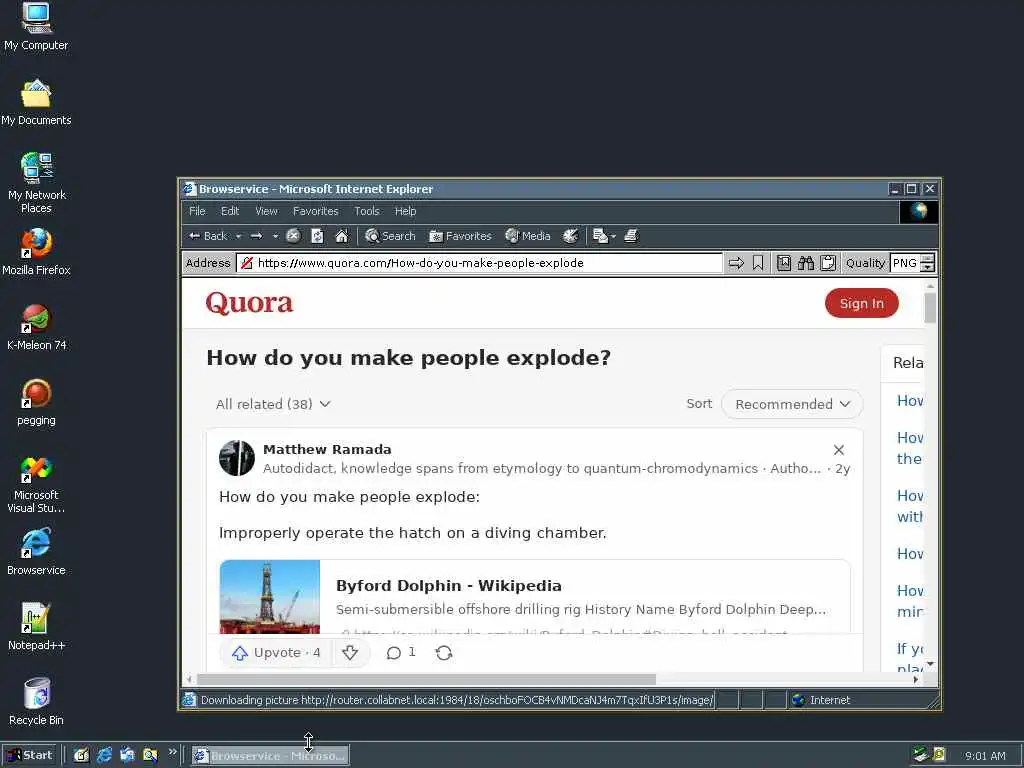The width and height of the screenshot is (1024, 768).
Task: Dismiss the answer with the X icon
Action: tap(839, 450)
